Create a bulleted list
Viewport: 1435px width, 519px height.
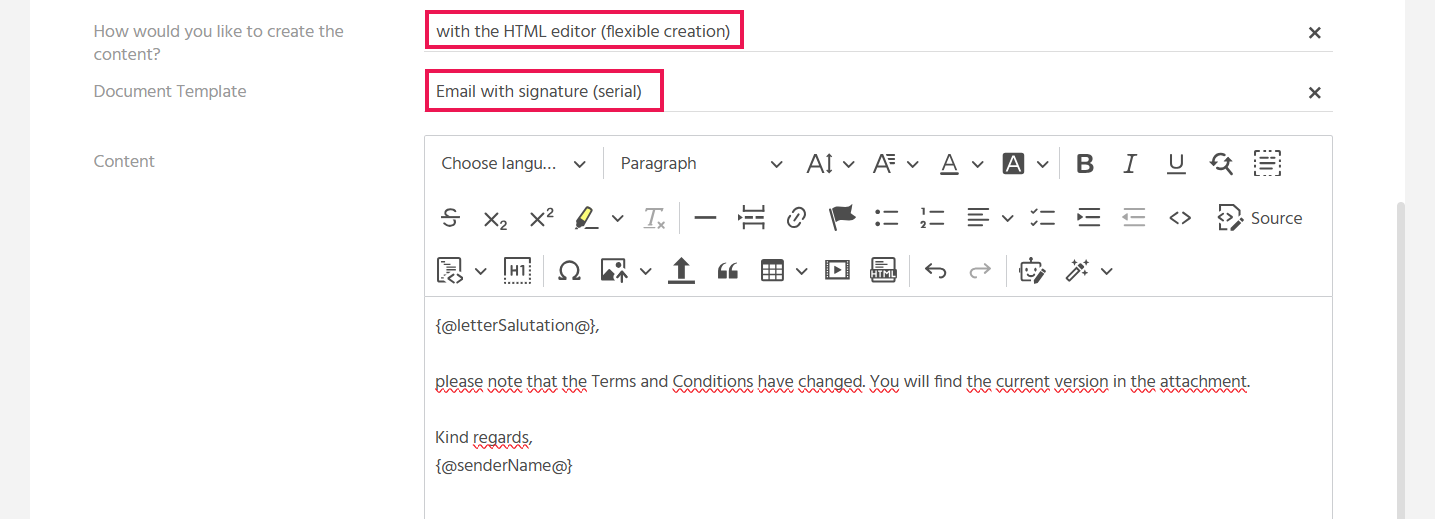click(x=887, y=218)
